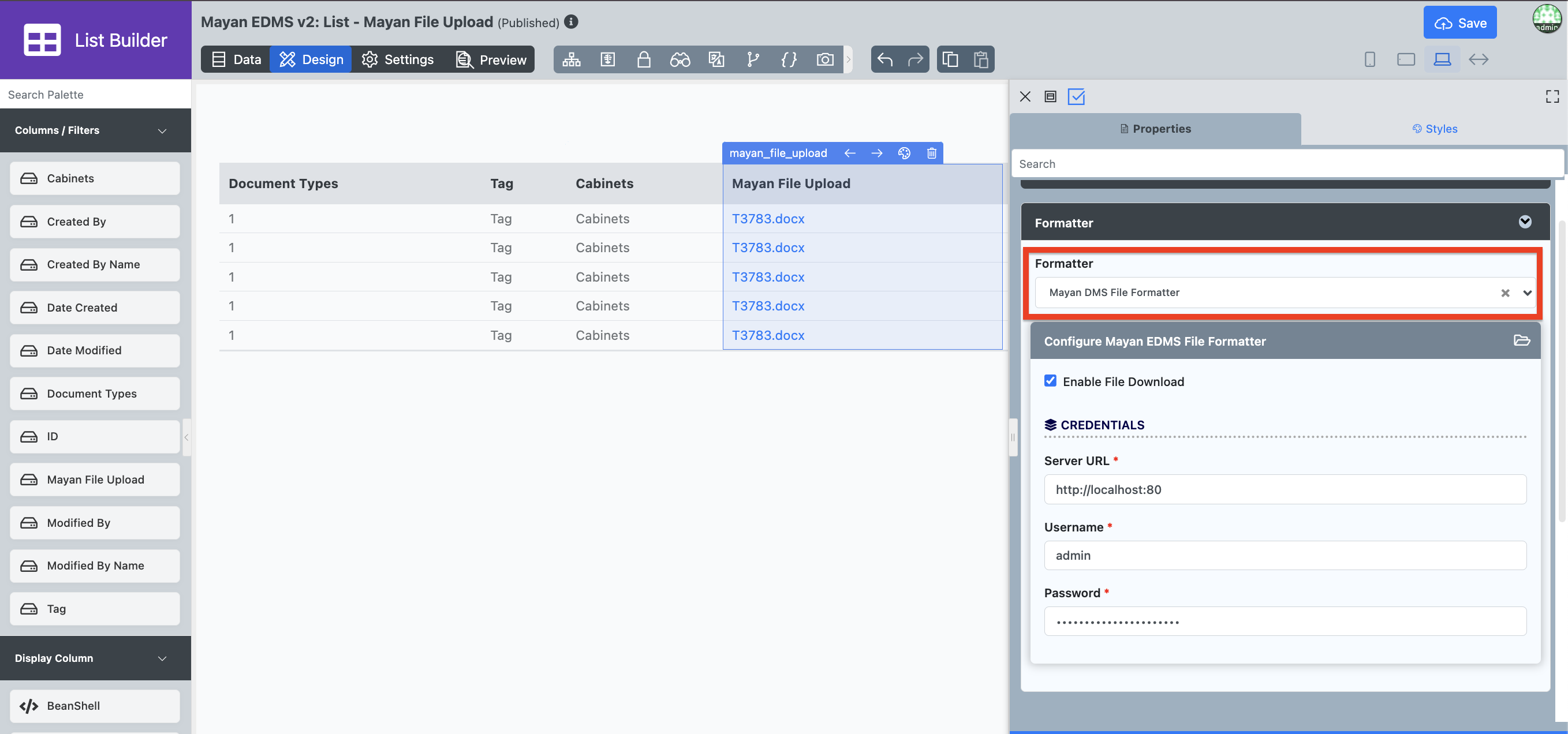Open the Settings tab
Image resolution: width=1568 pixels, height=734 pixels.
(398, 59)
